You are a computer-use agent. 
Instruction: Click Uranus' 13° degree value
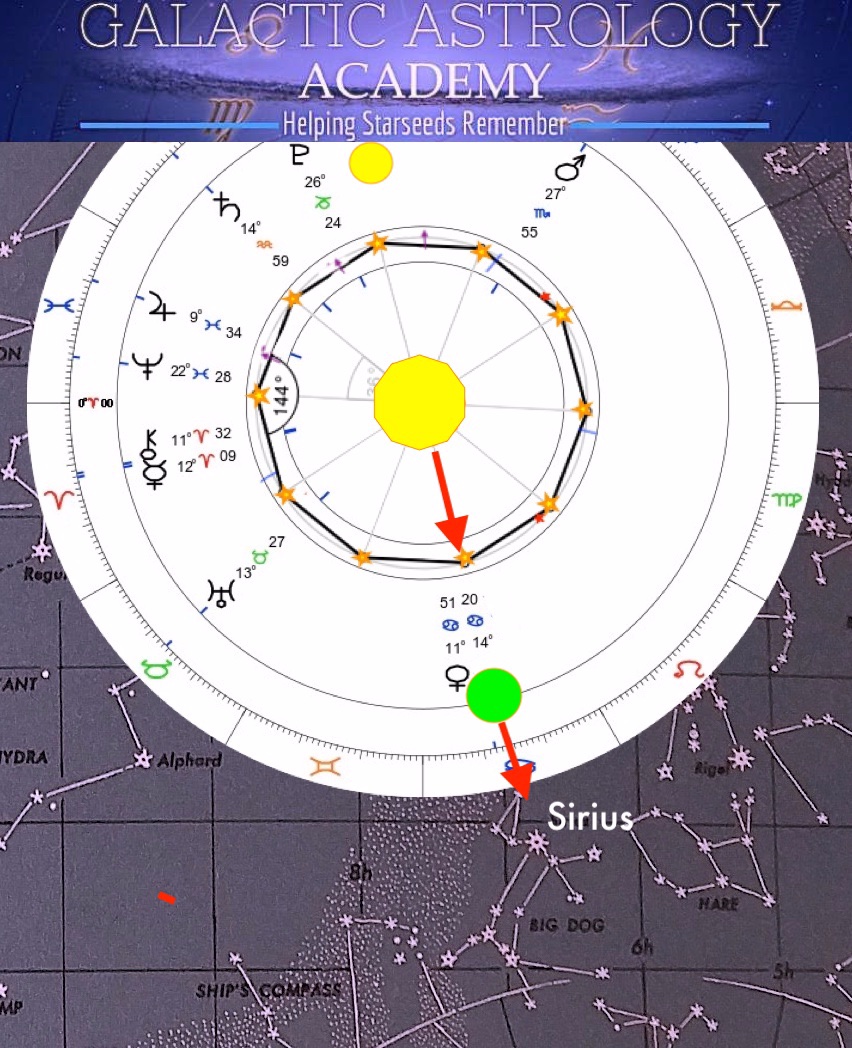[x=245, y=572]
